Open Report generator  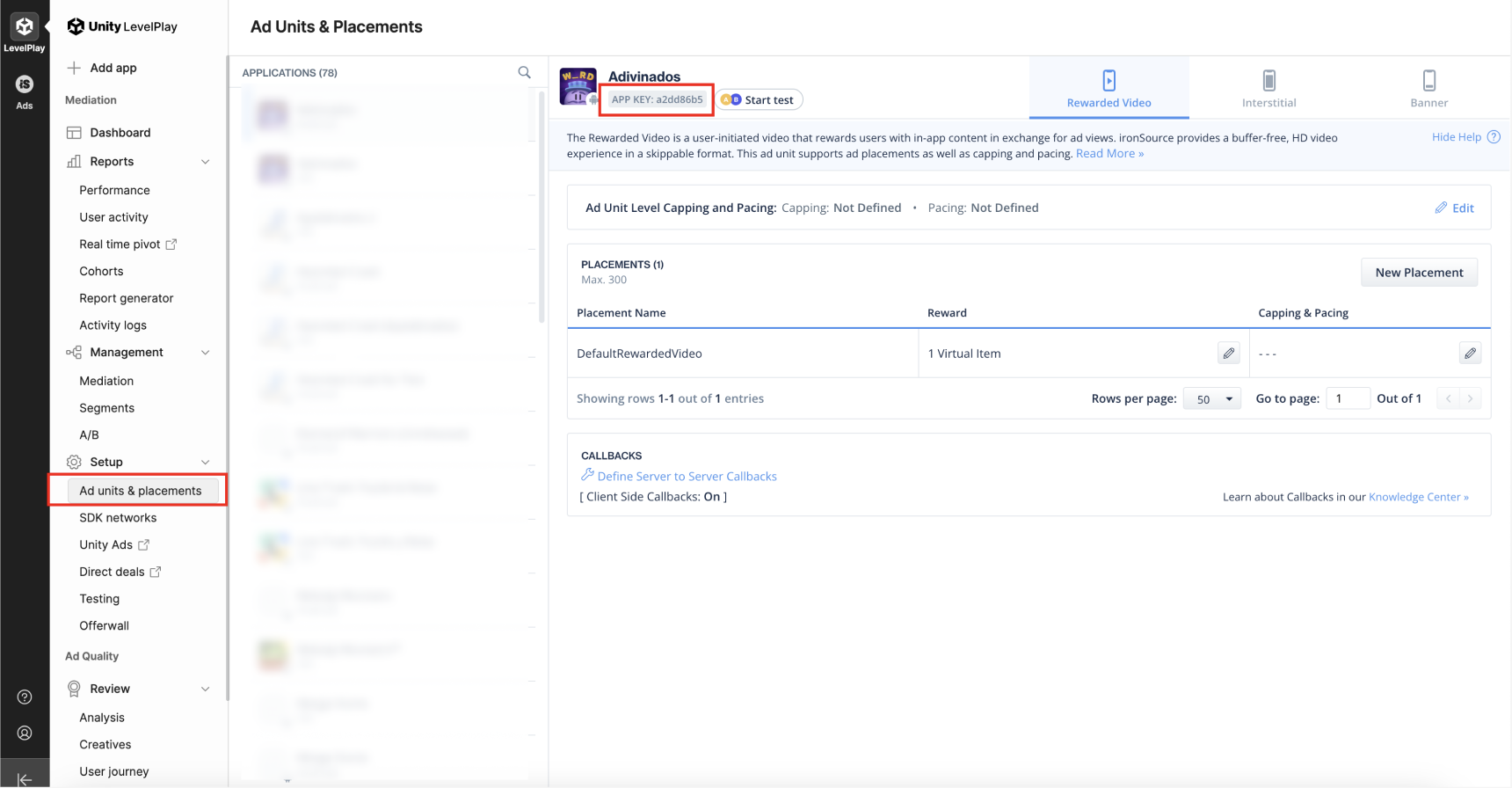(127, 298)
